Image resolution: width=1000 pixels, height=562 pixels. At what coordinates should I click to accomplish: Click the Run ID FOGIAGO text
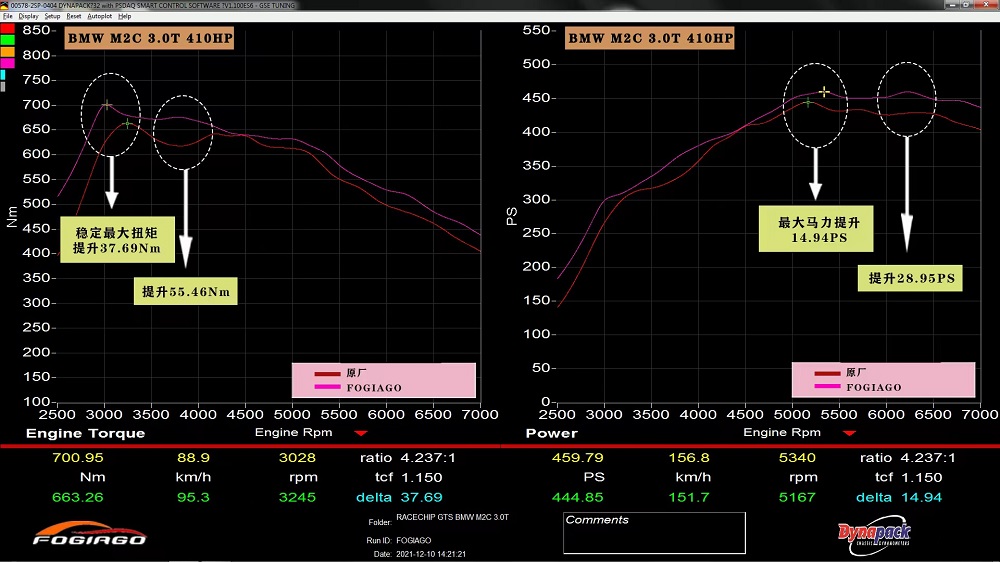(413, 540)
